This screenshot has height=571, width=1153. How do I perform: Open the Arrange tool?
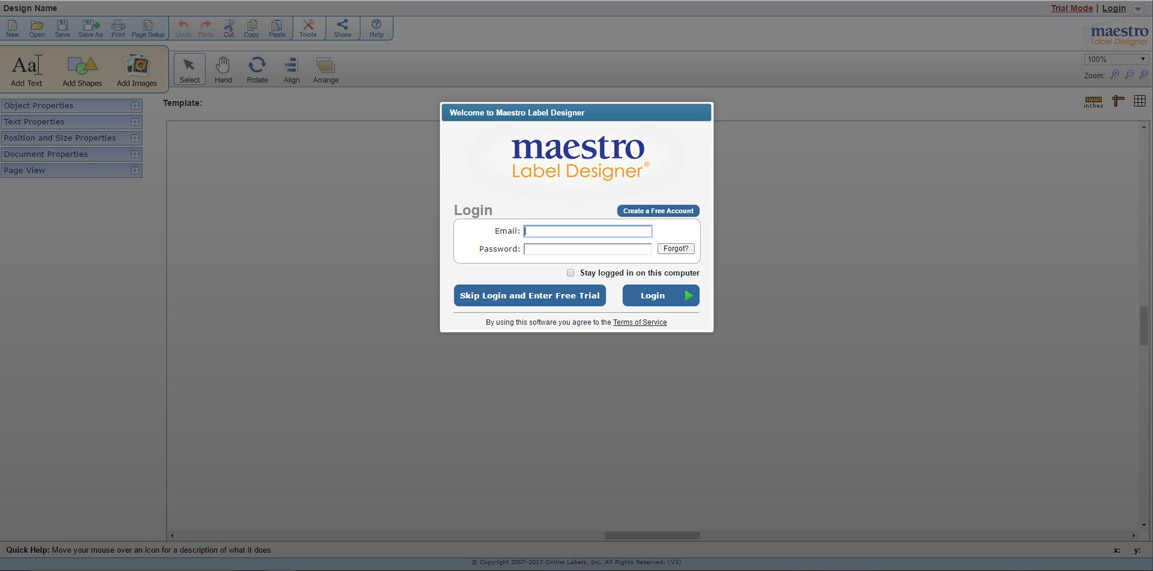(326, 70)
